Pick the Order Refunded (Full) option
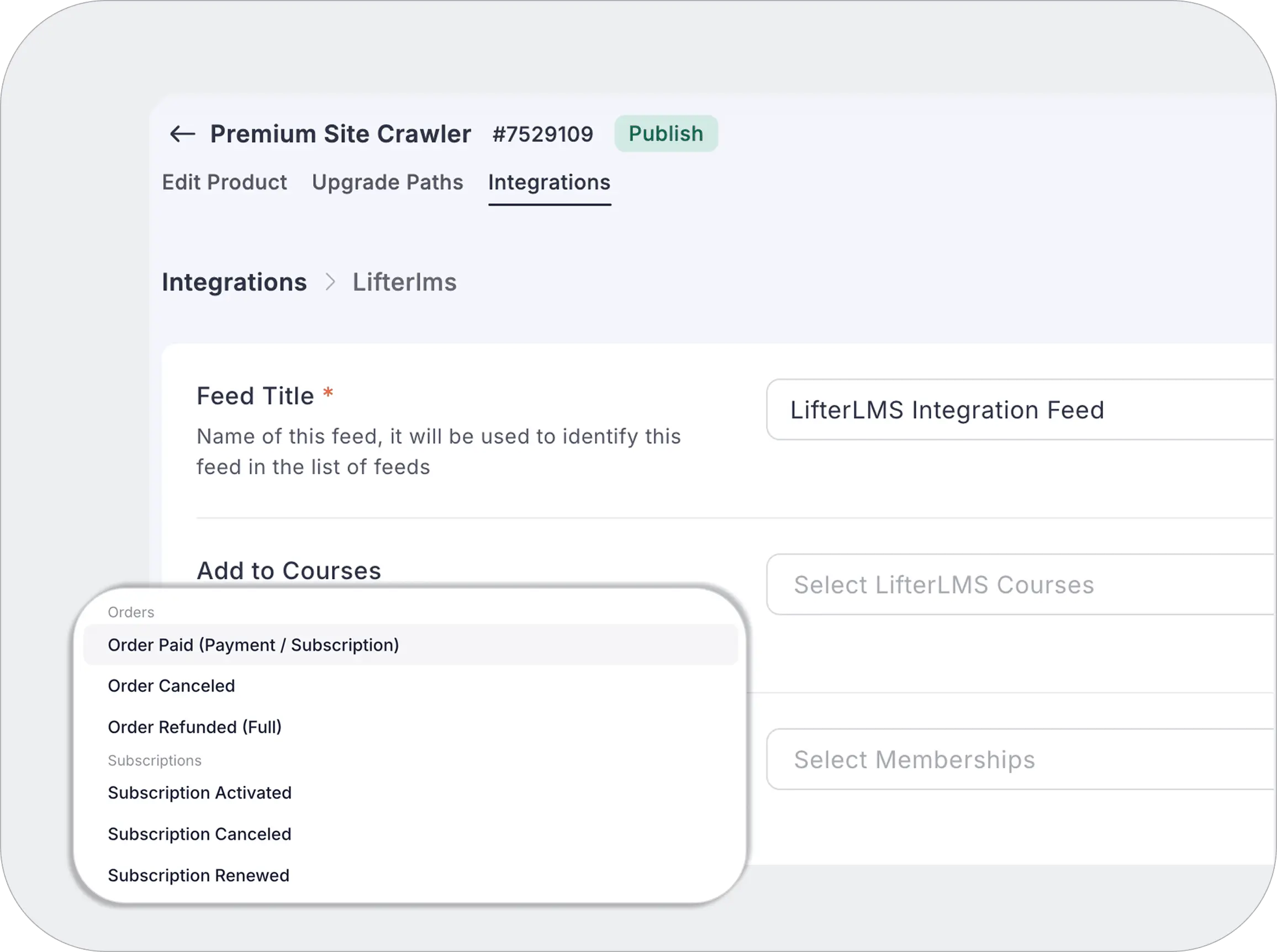The width and height of the screenshot is (1277, 952). coord(194,727)
